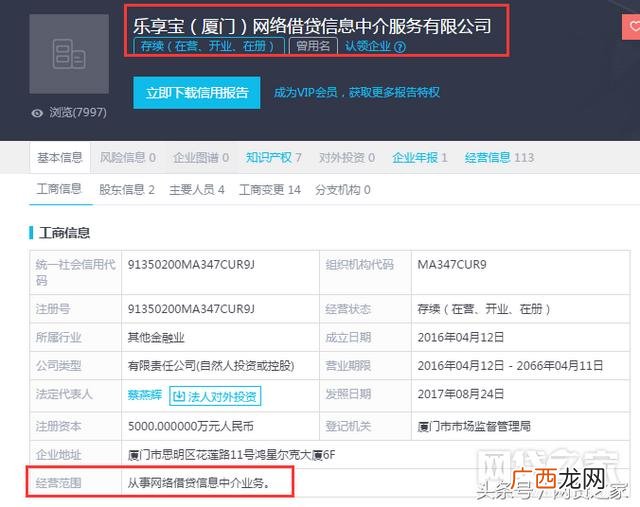Click the icon inside 法人对外投资 button
Viewport: 640px width, 507px height.
179,396
